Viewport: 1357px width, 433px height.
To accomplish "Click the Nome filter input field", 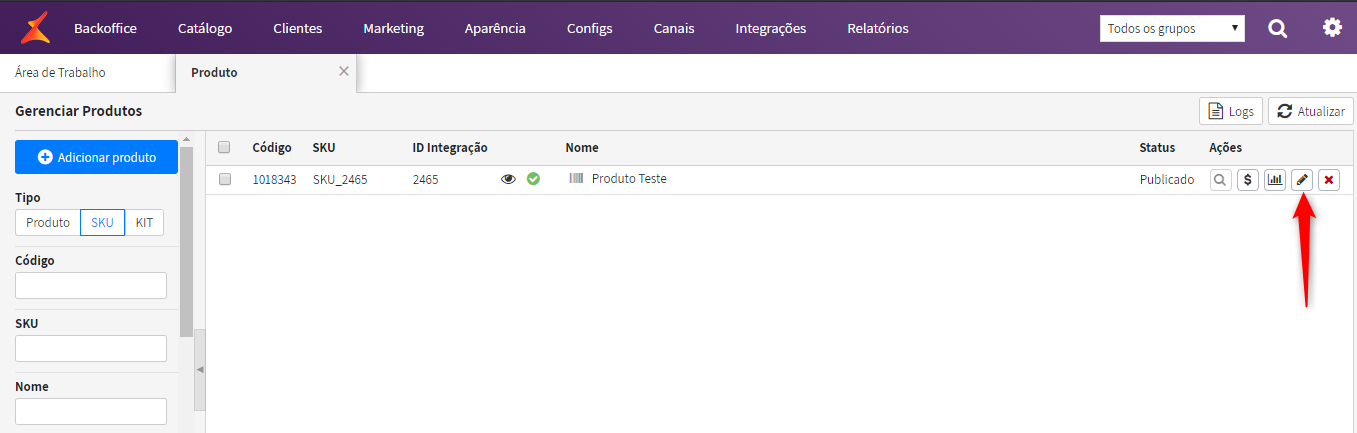I will 91,411.
